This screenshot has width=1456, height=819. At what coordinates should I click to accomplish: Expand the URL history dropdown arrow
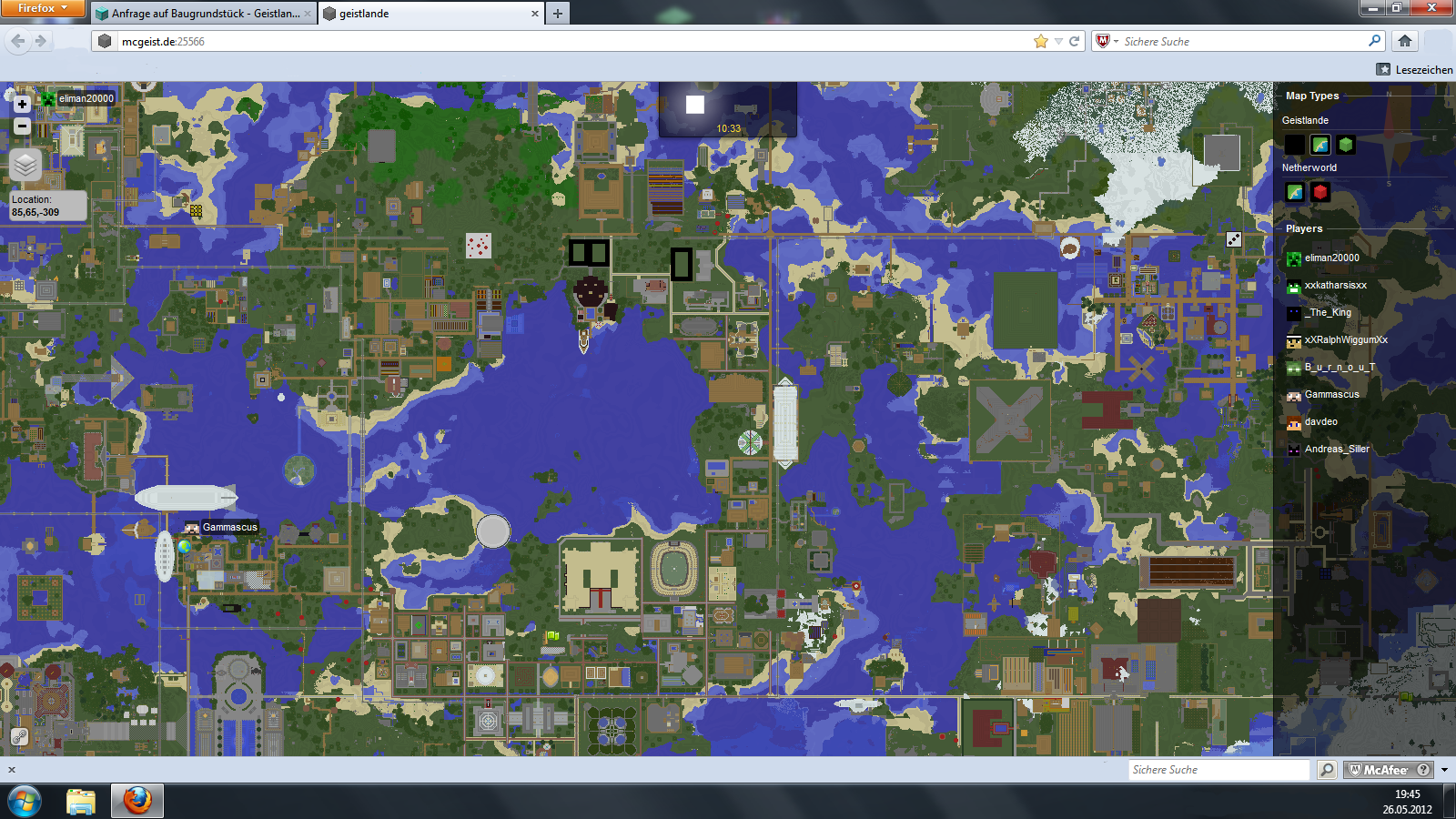(x=1058, y=41)
